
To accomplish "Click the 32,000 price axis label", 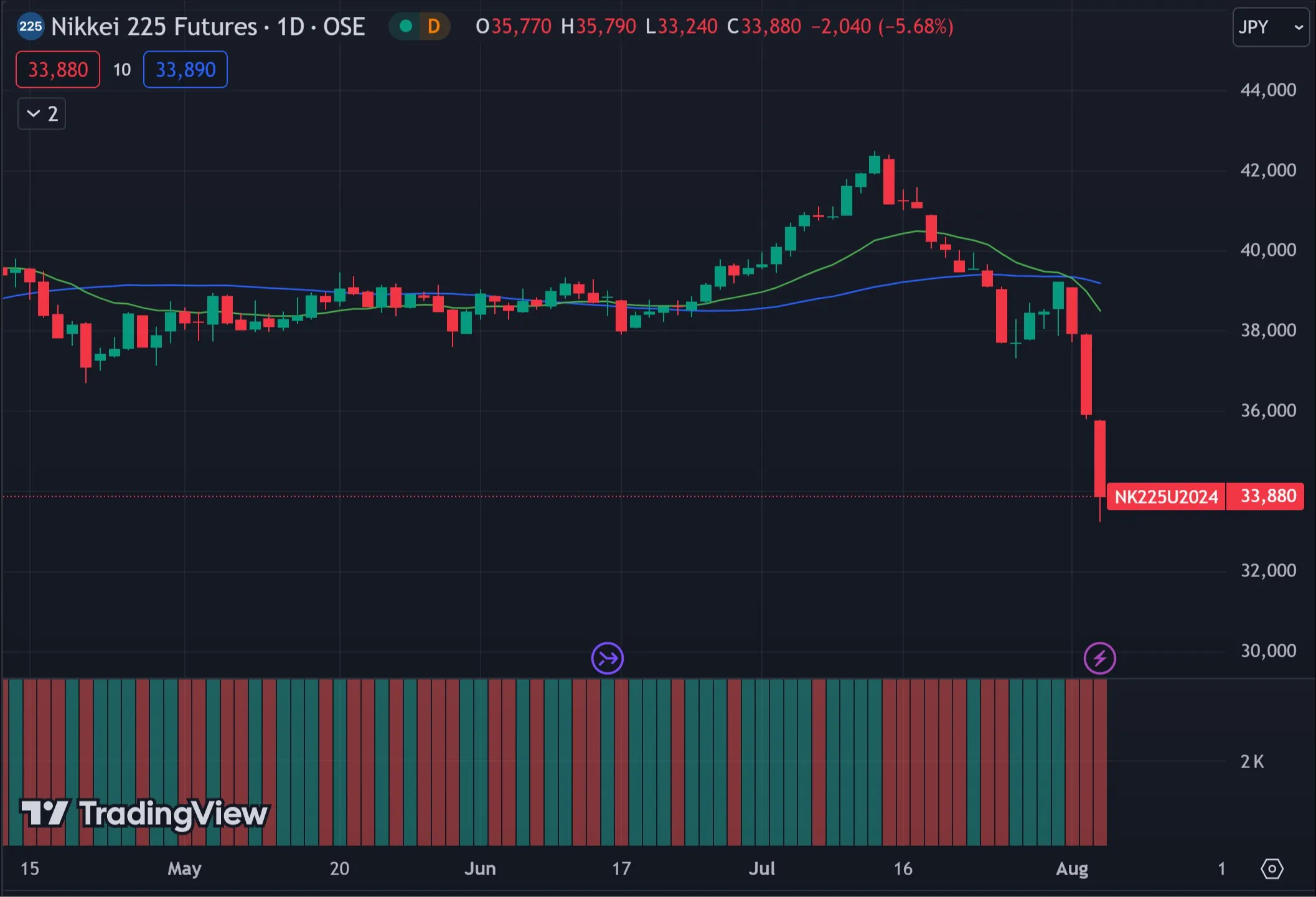I will tap(1268, 570).
